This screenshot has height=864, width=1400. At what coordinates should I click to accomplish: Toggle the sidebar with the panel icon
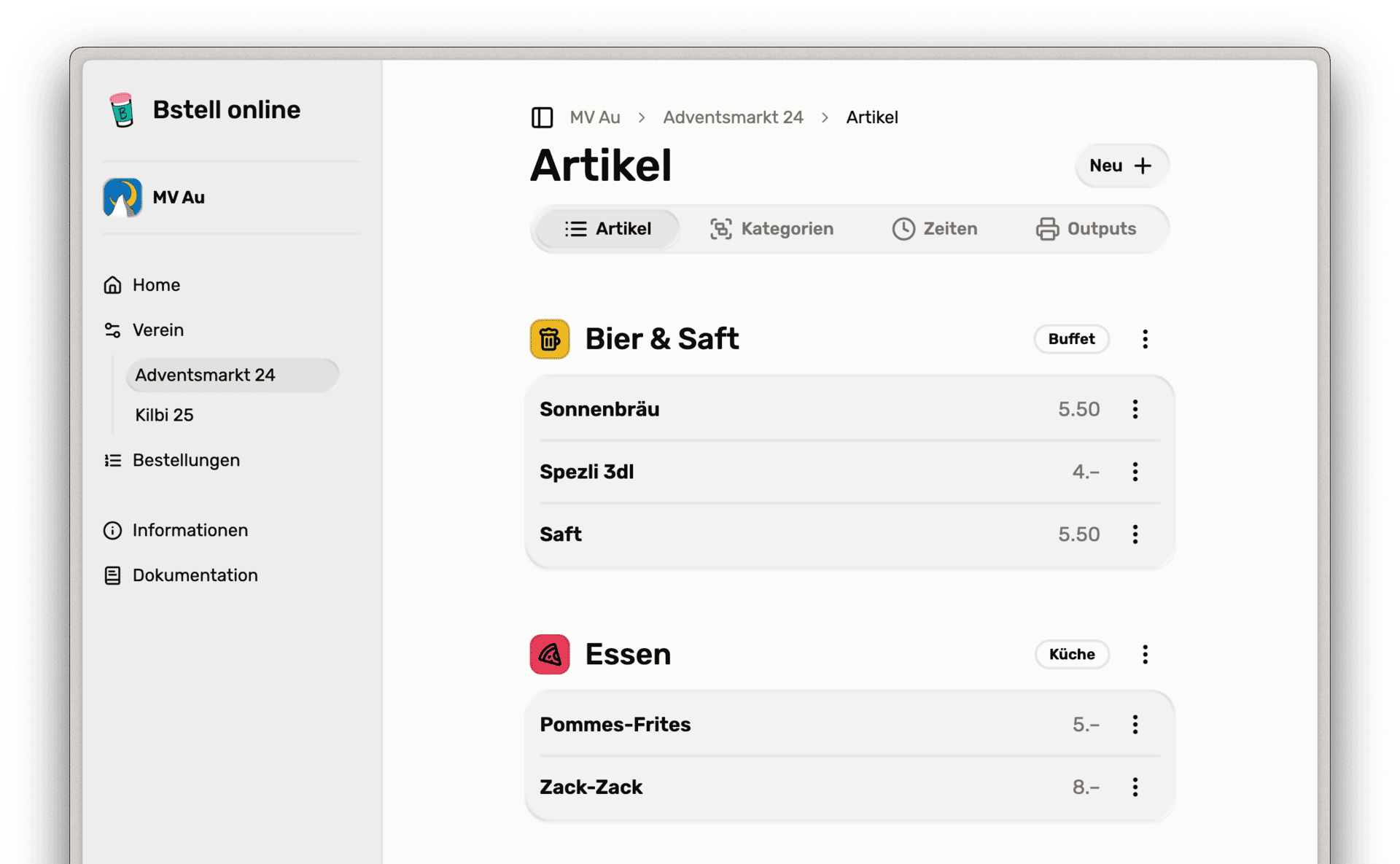pyautogui.click(x=542, y=117)
